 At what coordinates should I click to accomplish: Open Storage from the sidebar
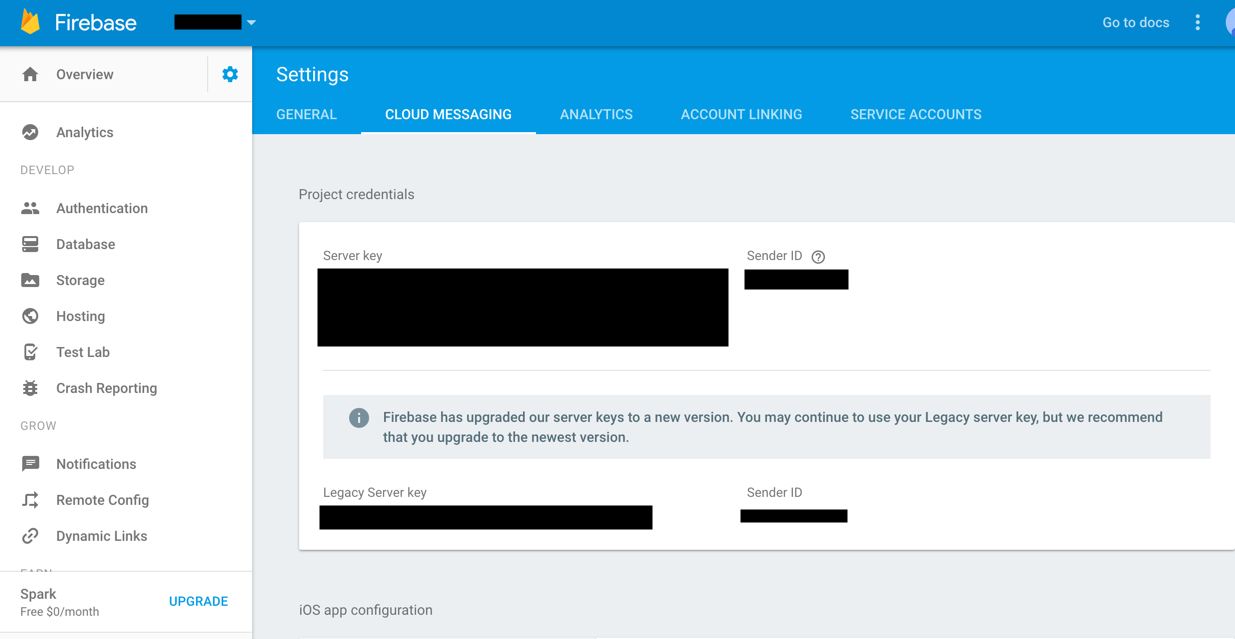coord(81,280)
